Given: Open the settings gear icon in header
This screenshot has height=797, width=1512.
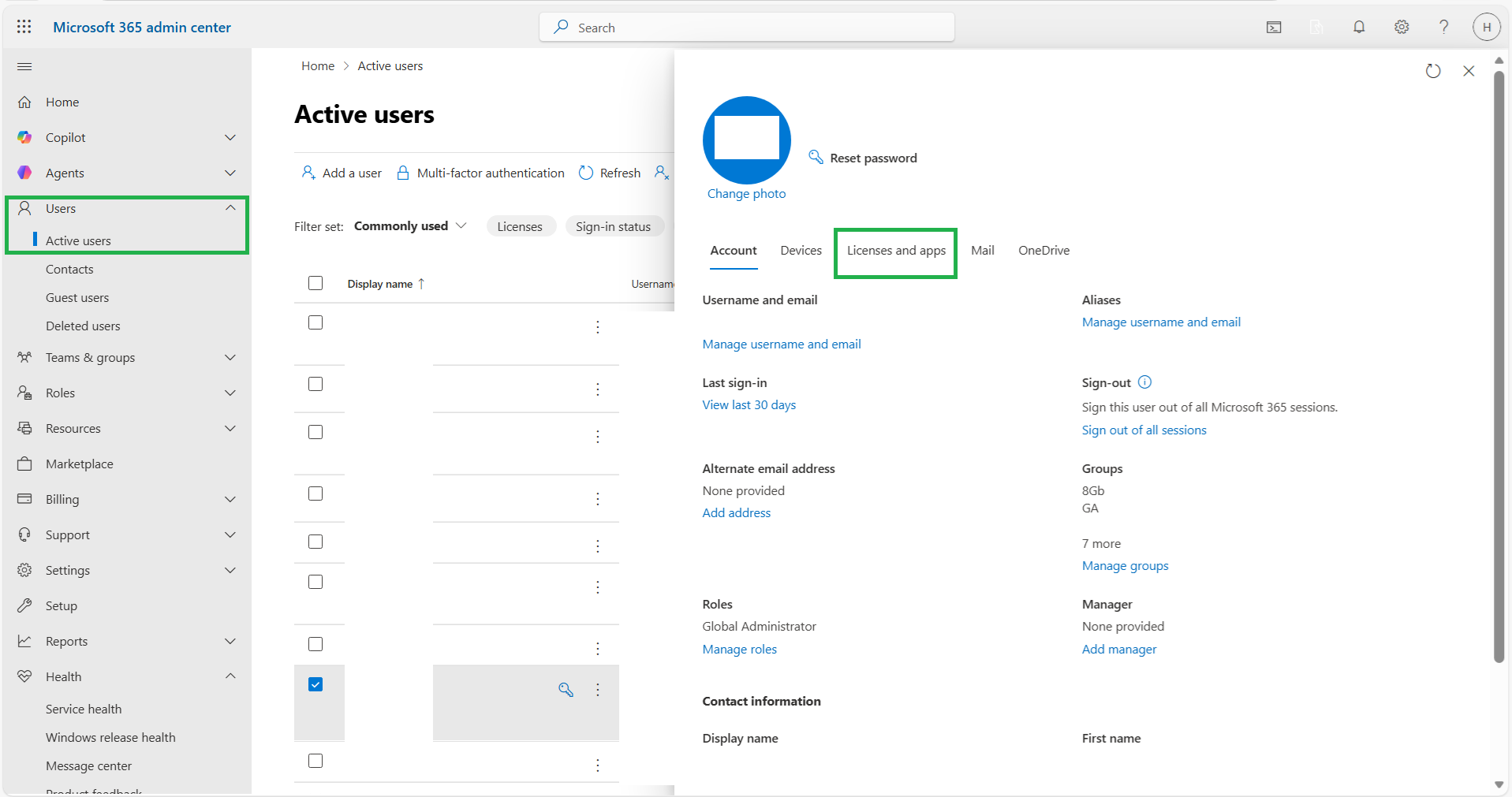Looking at the screenshot, I should 1402,27.
